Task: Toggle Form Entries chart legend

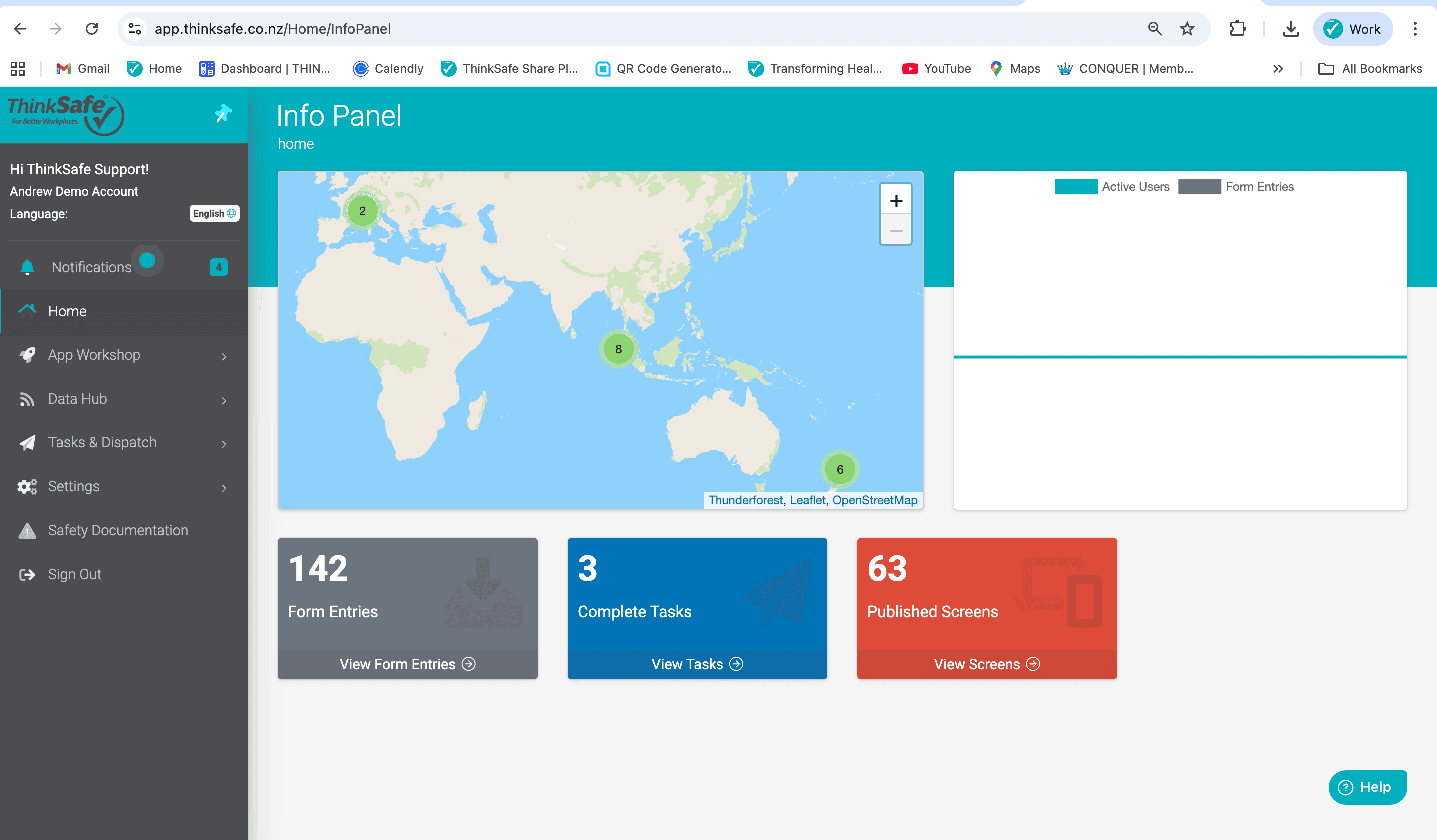Action: 1235,187
